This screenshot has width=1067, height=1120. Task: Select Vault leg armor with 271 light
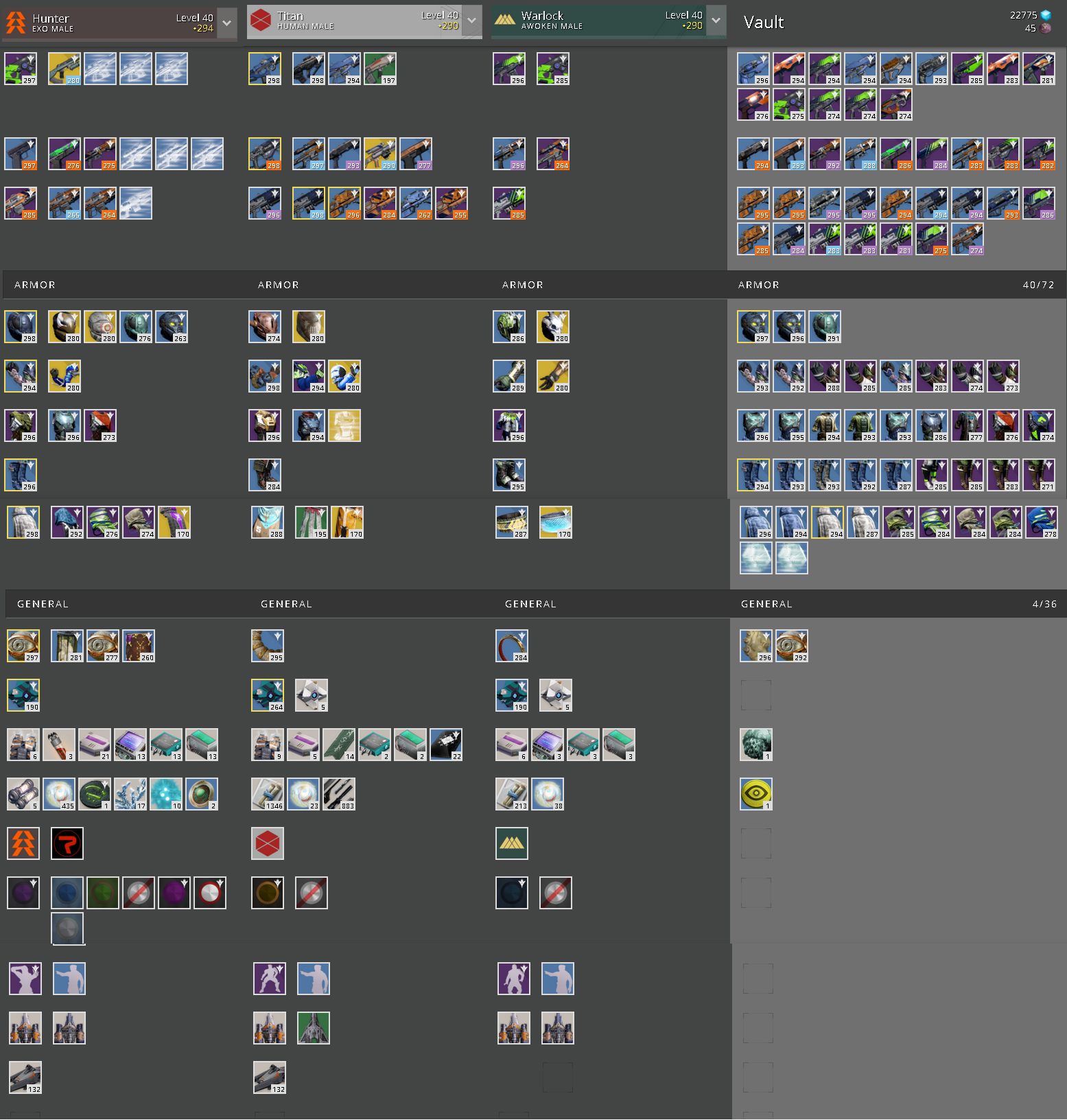pos(1039,475)
